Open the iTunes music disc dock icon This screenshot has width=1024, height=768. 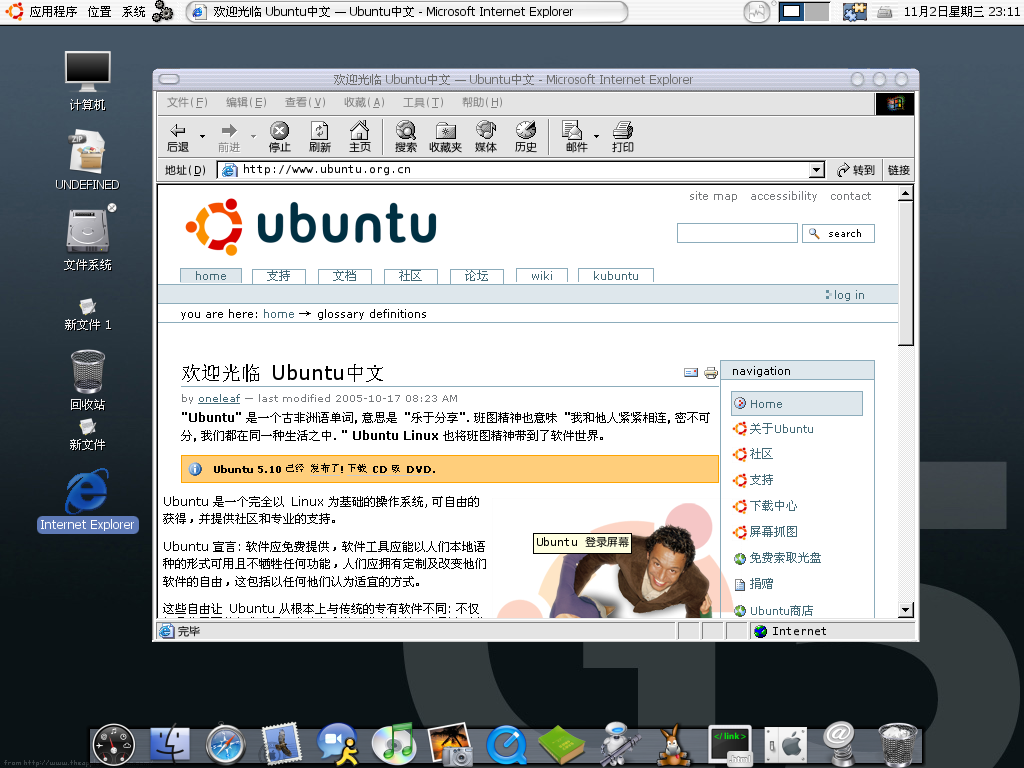(393, 743)
